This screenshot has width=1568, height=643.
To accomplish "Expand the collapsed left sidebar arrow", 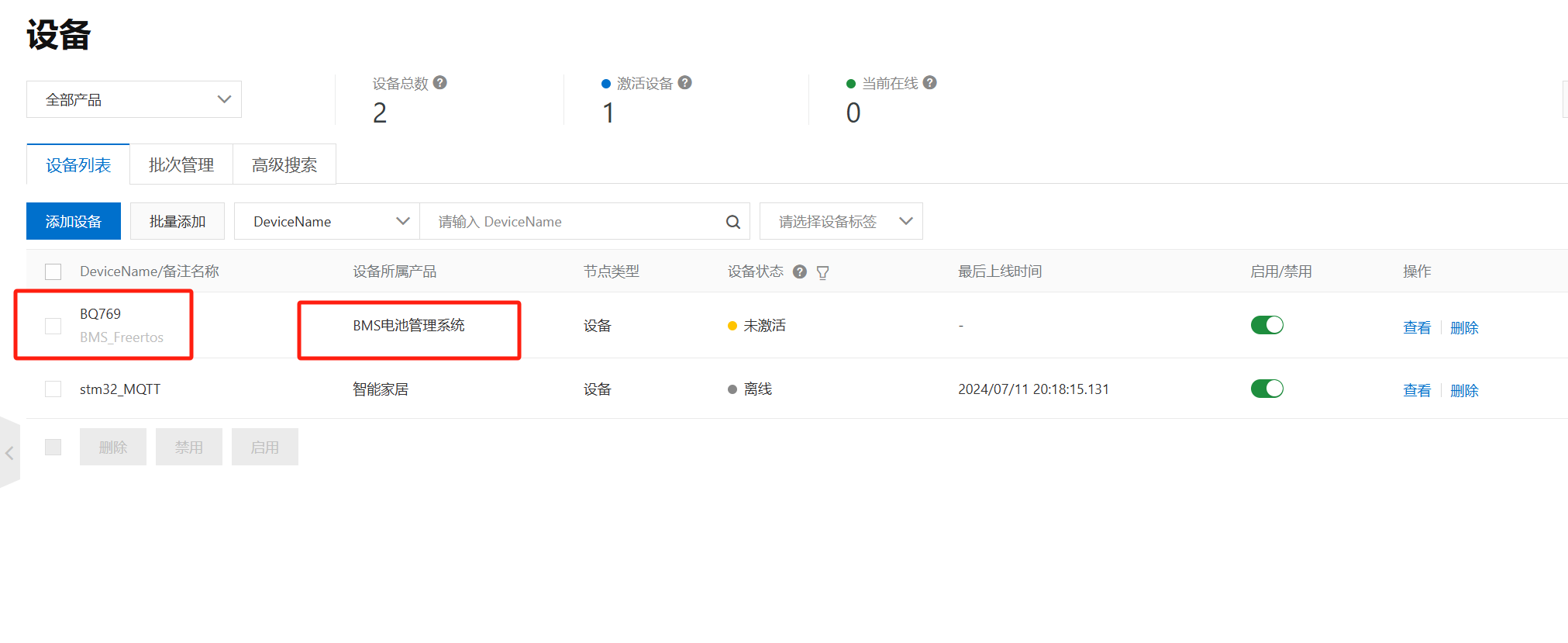I will (9, 453).
